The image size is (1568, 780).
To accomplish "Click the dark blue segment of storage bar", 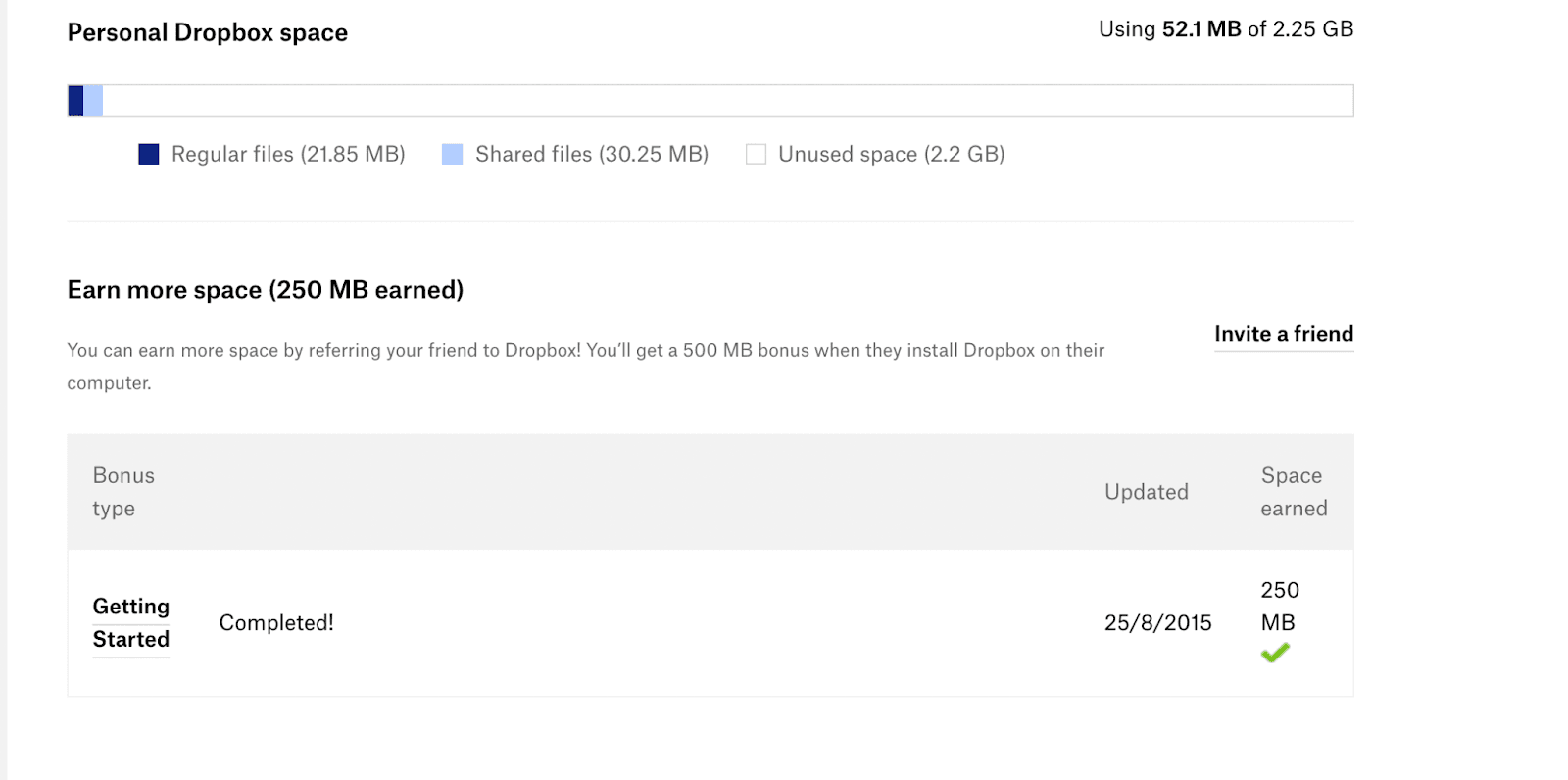I will [x=75, y=101].
